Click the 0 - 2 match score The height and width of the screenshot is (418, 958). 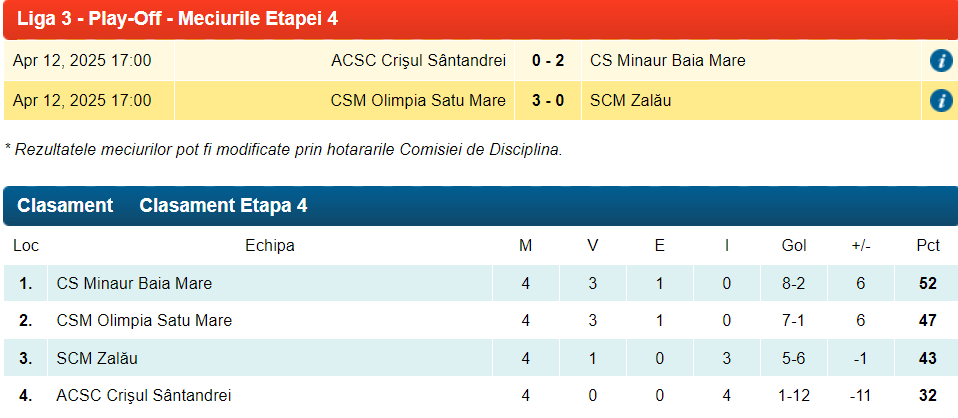[548, 61]
